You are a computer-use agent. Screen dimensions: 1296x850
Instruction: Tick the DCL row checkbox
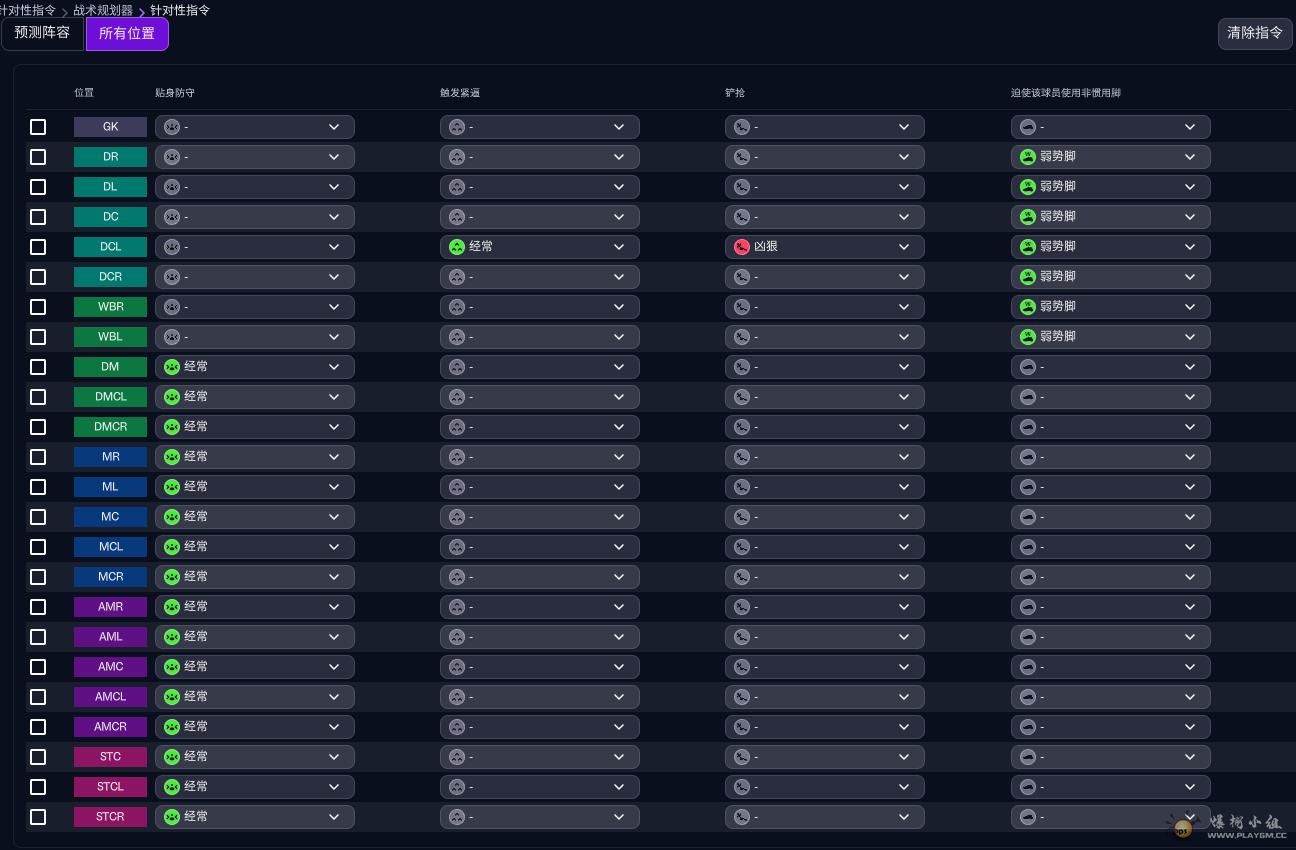point(38,247)
